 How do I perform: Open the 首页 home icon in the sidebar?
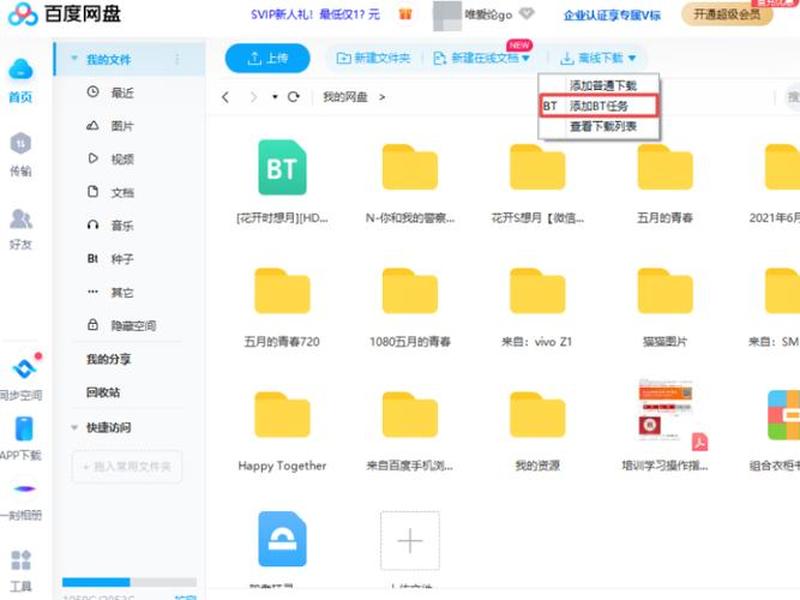(20, 81)
